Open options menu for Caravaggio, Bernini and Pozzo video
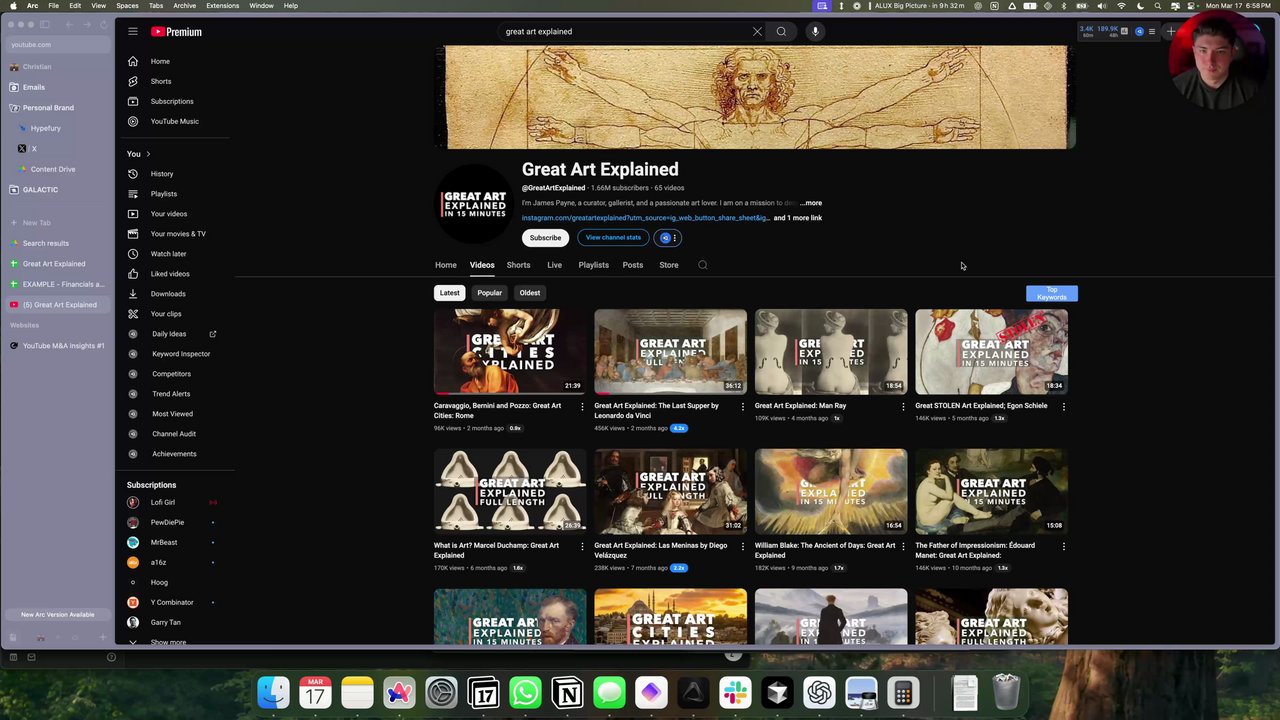 582,407
